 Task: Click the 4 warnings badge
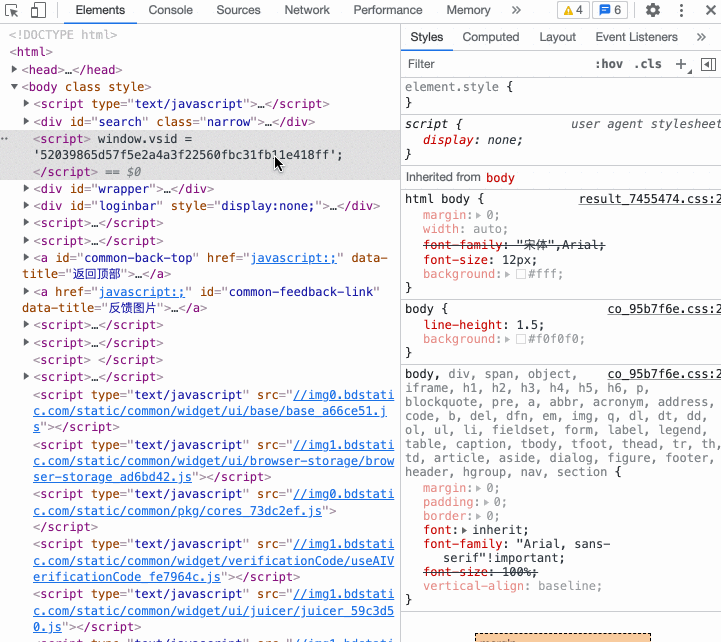click(x=573, y=10)
